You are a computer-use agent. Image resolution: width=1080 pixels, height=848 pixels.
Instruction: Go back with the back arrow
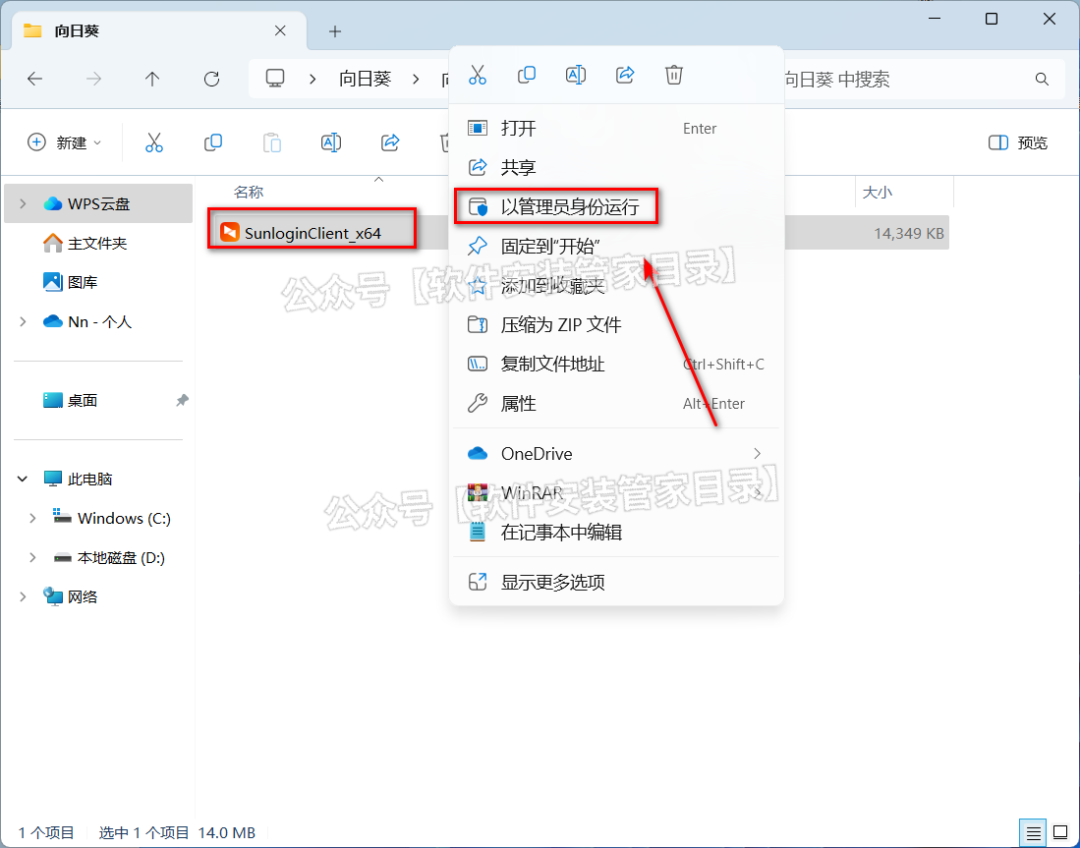click(34, 79)
